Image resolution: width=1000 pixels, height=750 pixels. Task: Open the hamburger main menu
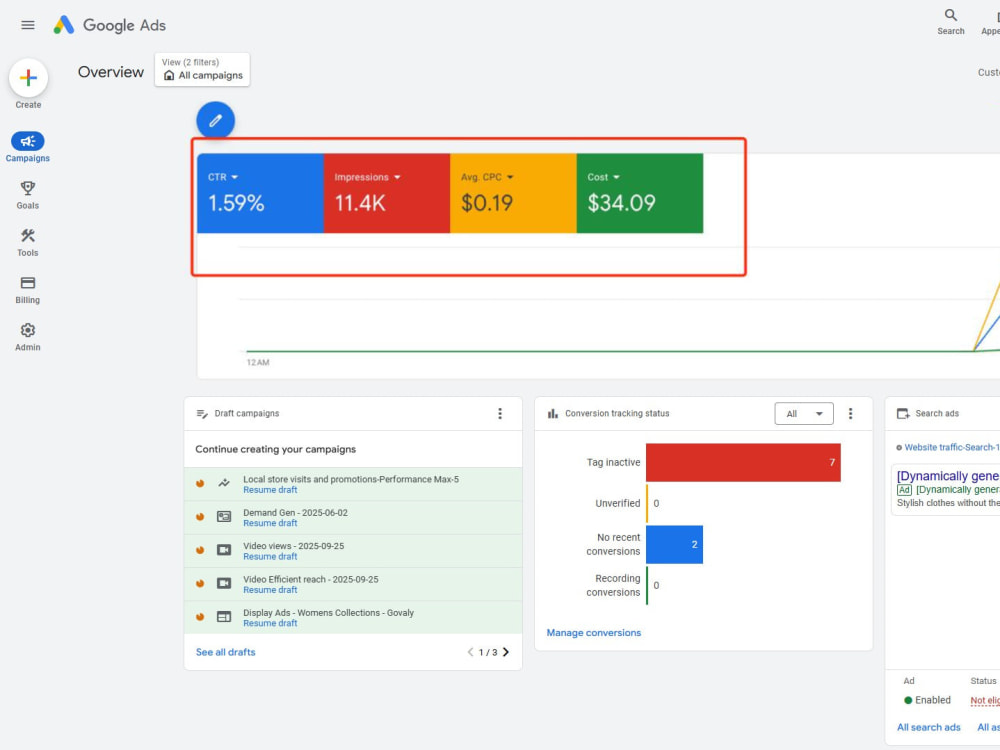point(27,25)
